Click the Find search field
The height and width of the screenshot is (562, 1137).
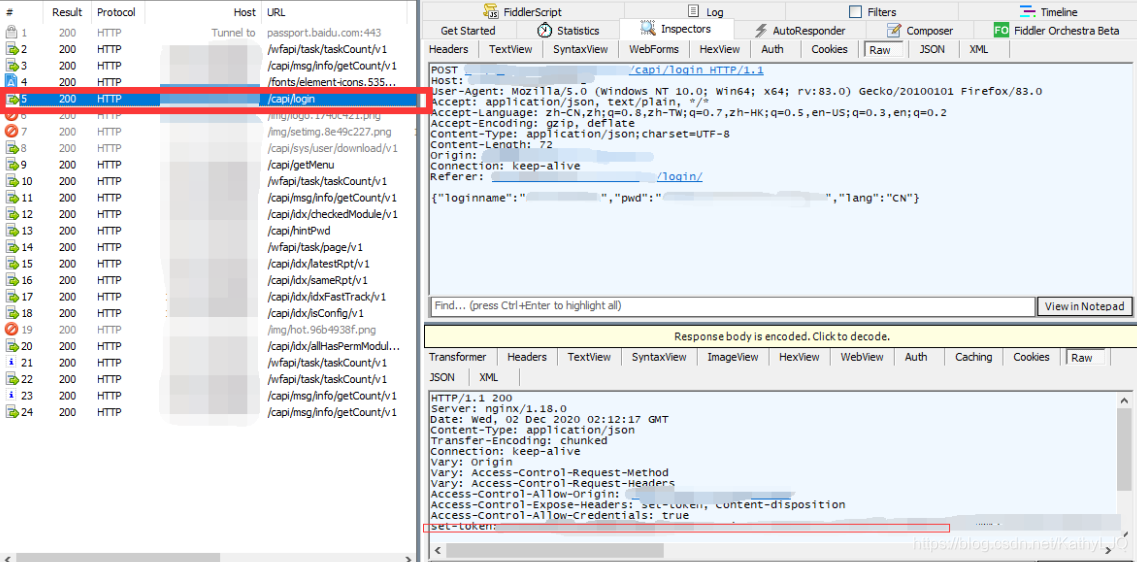coord(732,306)
